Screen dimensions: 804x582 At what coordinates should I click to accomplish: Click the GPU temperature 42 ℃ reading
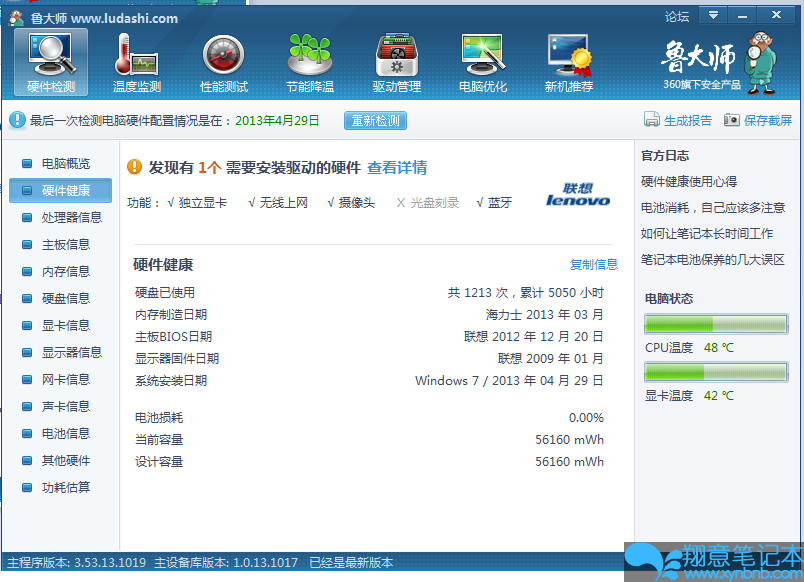pyautogui.click(x=719, y=396)
